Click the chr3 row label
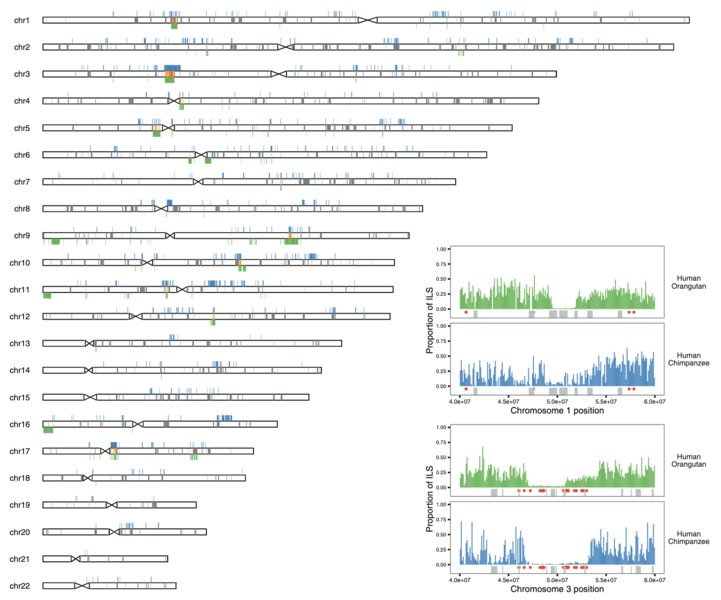Image resolution: width=721 pixels, height=600 pixels. coord(22,74)
